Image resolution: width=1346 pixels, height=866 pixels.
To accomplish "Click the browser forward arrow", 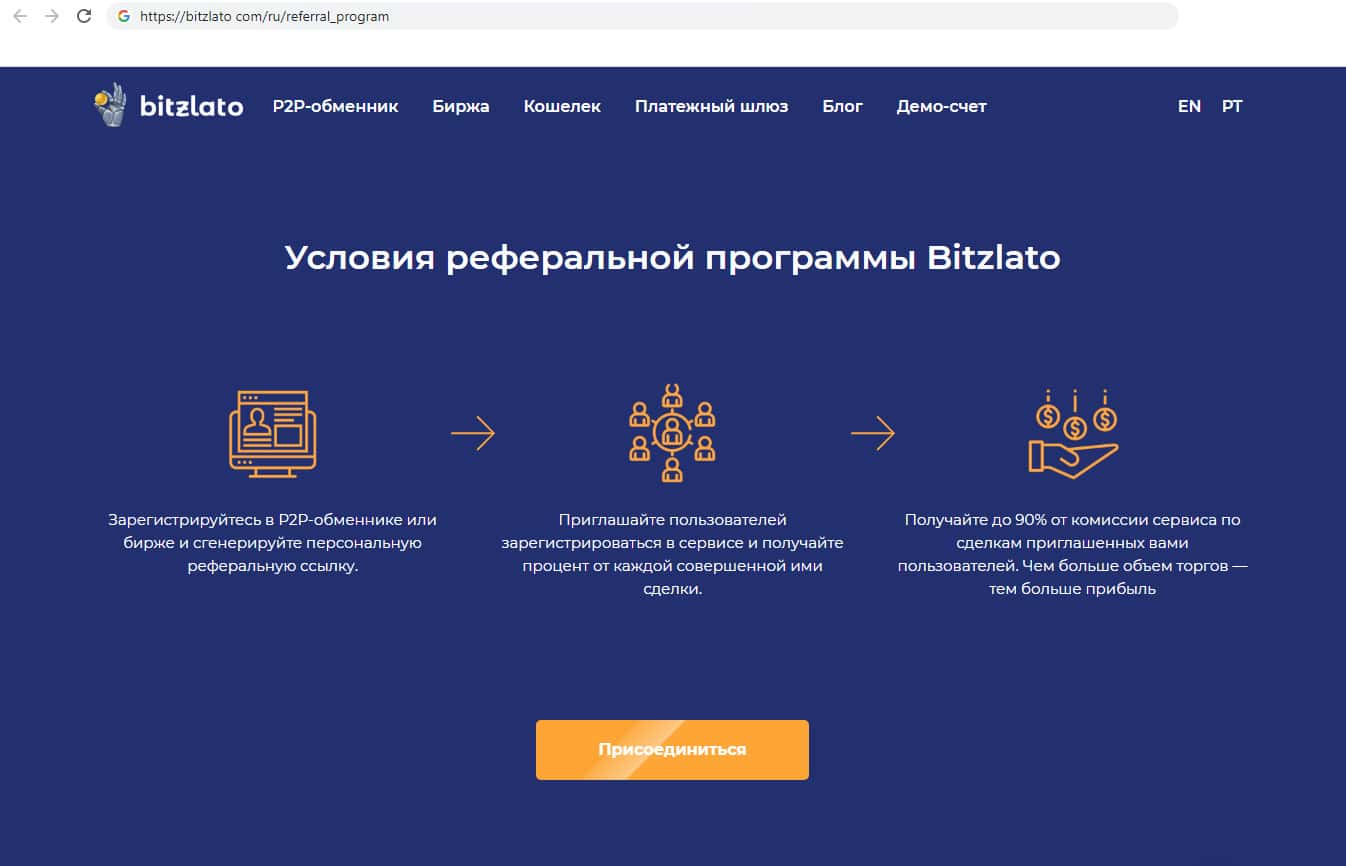I will pyautogui.click(x=52, y=17).
